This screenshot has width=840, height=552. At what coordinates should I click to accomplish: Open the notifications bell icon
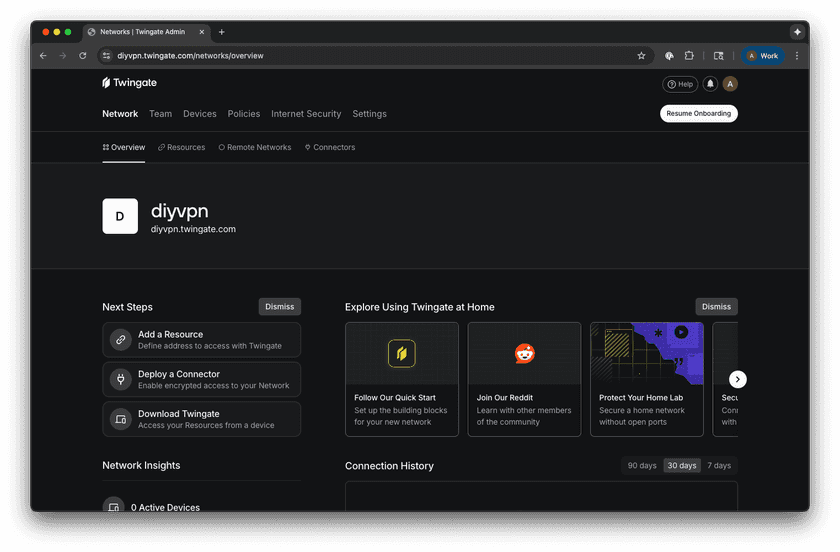[710, 84]
